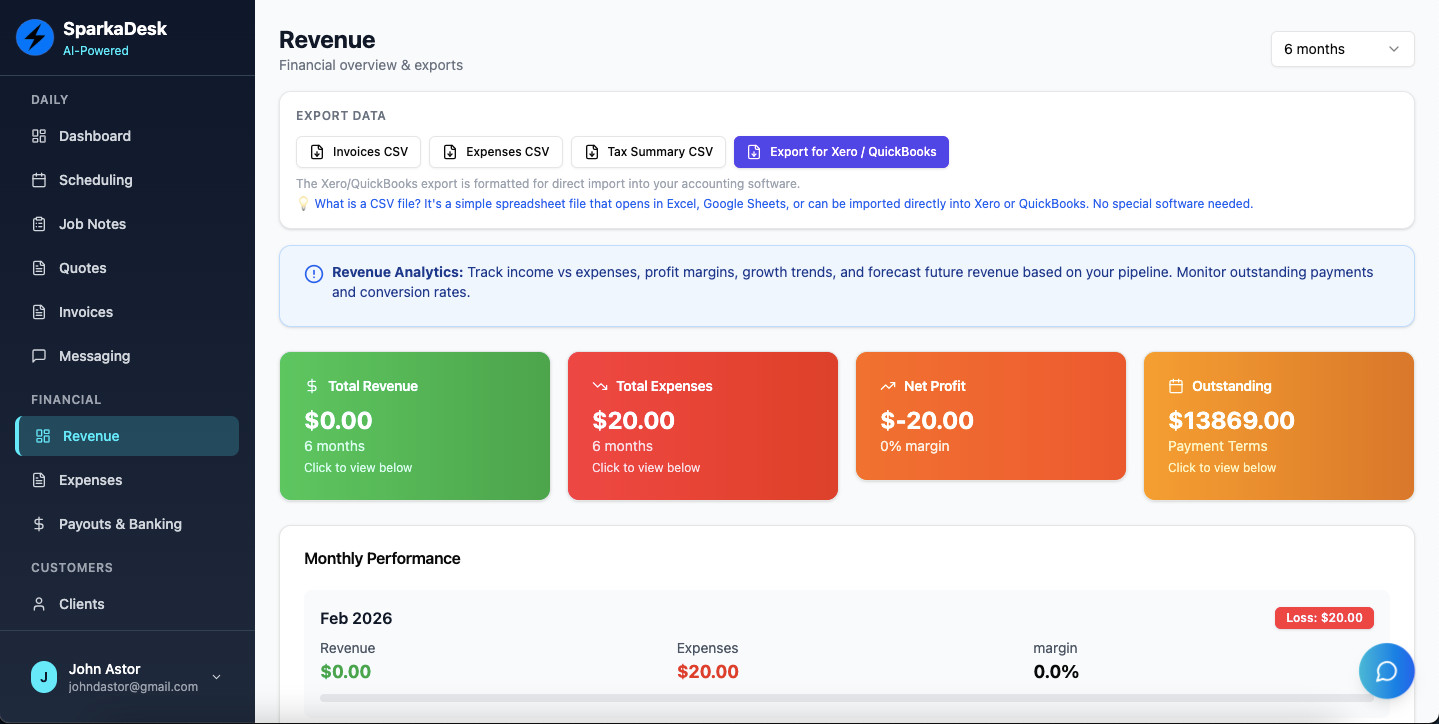Screen dimensions: 1439x724
Task: Click the johndastor@gmail.com email text
Action: pyautogui.click(x=133, y=687)
